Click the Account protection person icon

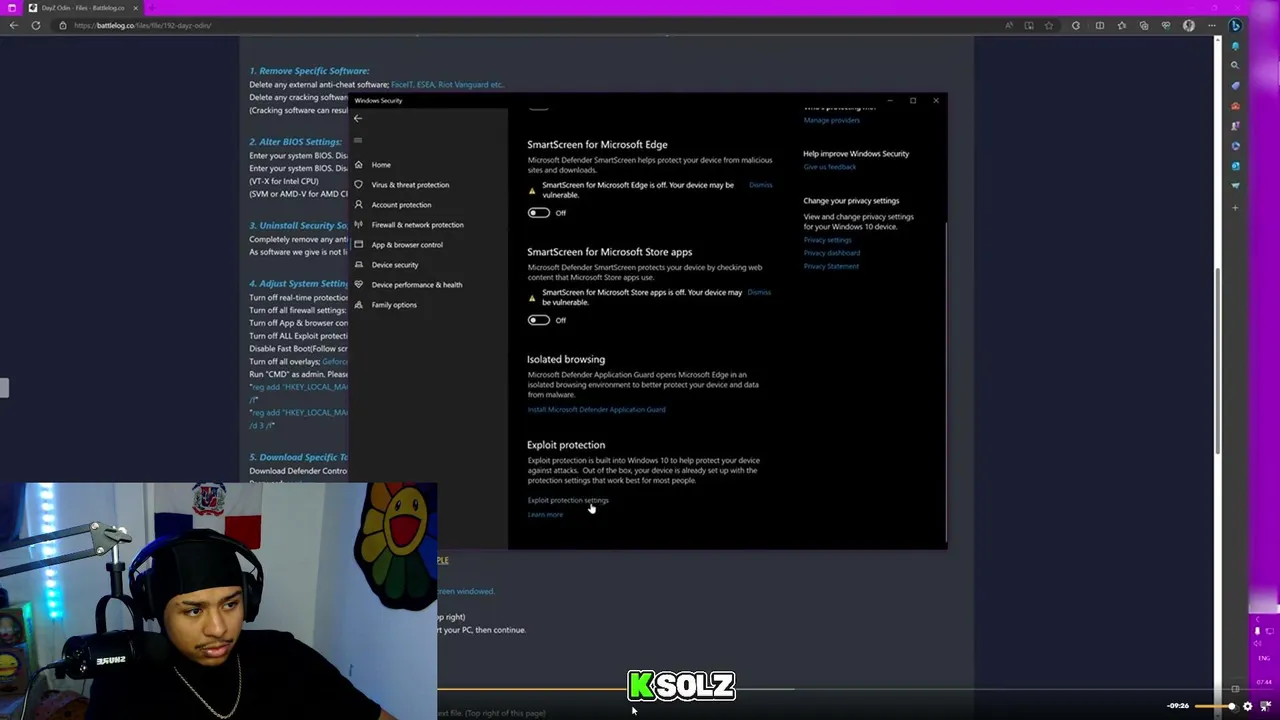point(358,205)
